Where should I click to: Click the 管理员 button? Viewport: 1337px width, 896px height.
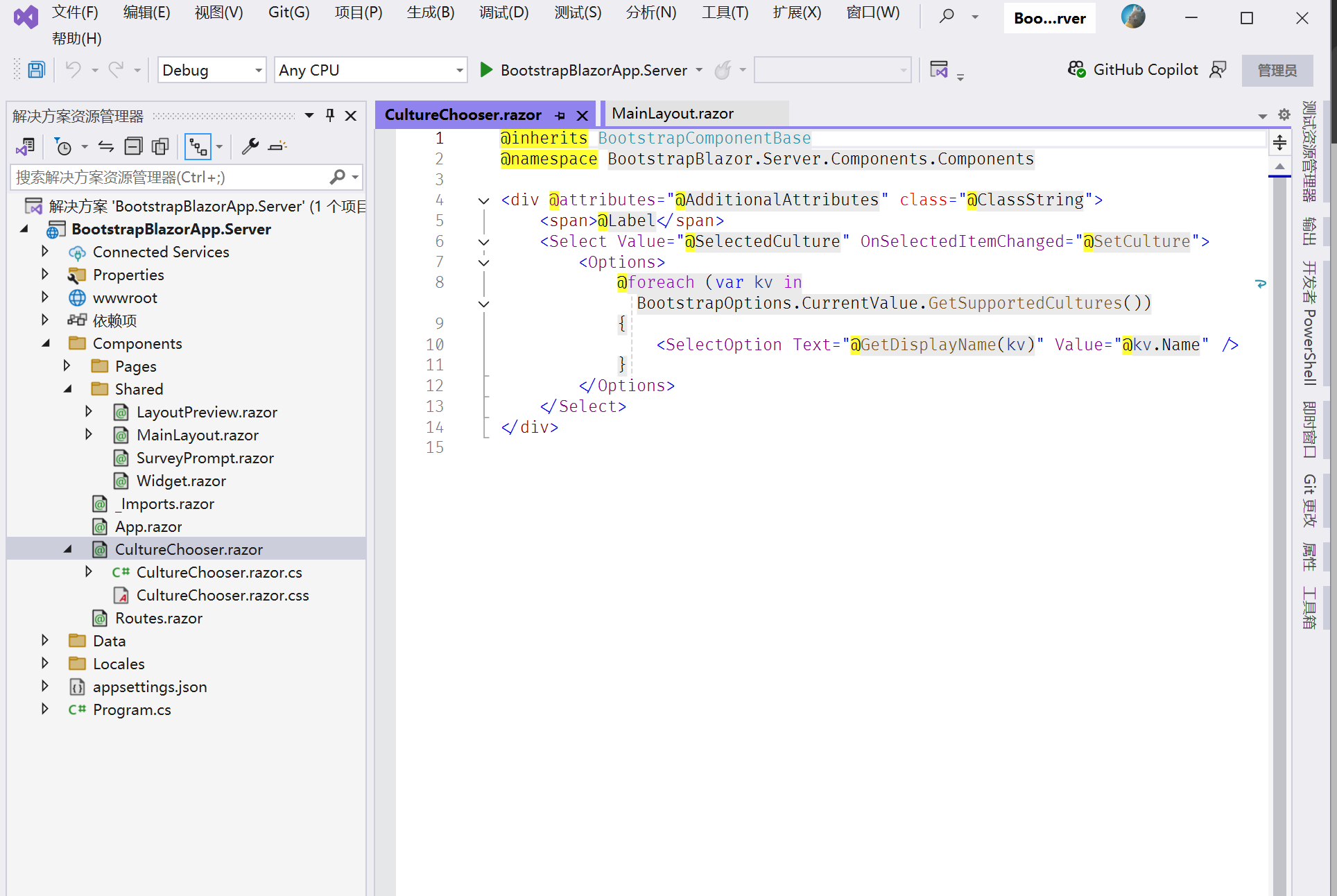tap(1277, 70)
